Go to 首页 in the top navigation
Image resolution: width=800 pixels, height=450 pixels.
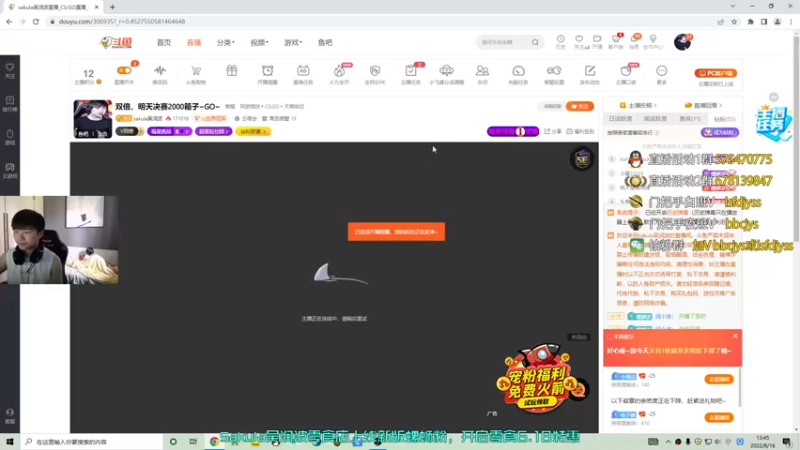tap(164, 42)
